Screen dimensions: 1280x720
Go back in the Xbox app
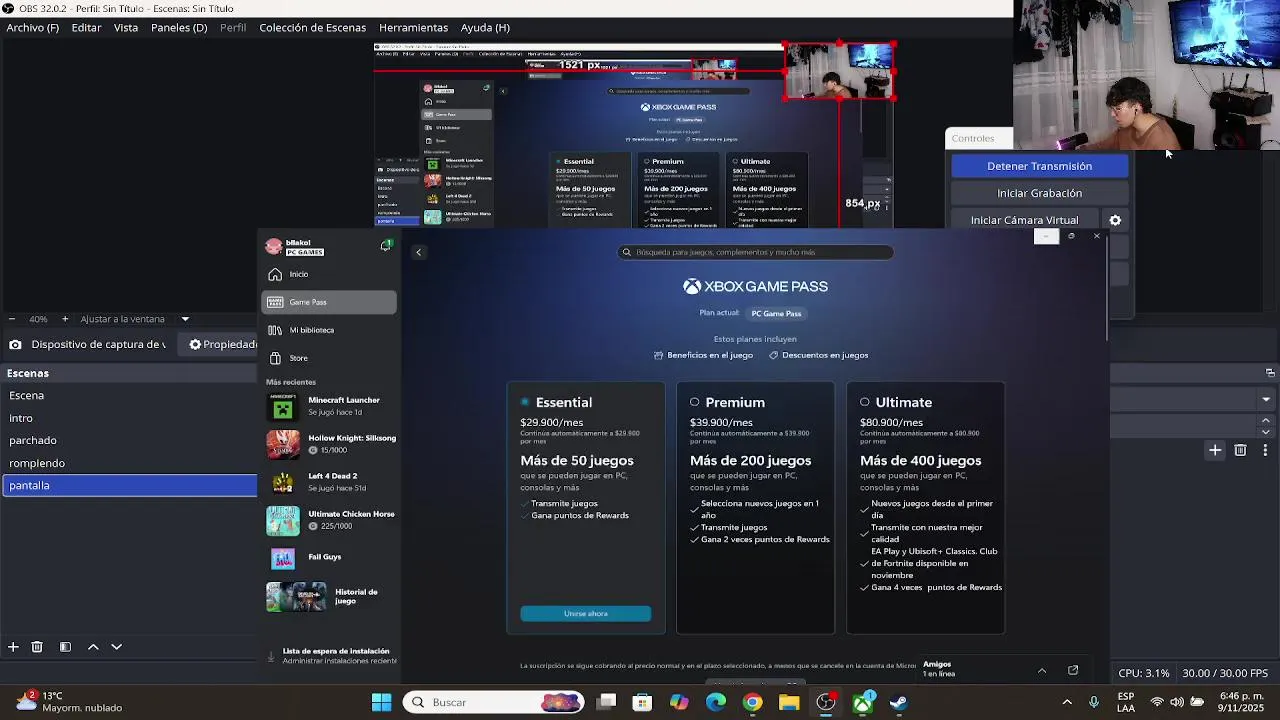419,252
